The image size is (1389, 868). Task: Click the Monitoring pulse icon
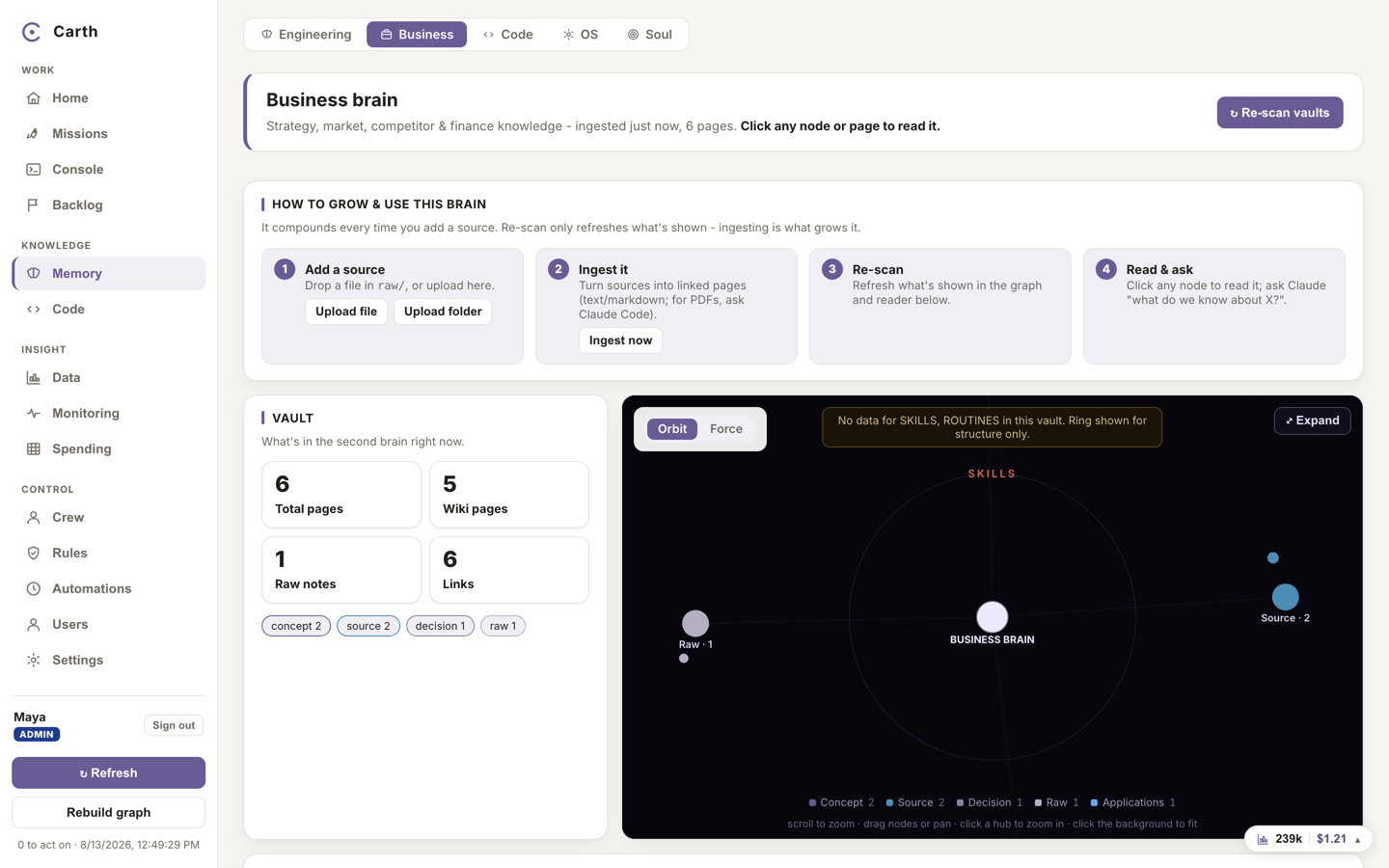[34, 414]
